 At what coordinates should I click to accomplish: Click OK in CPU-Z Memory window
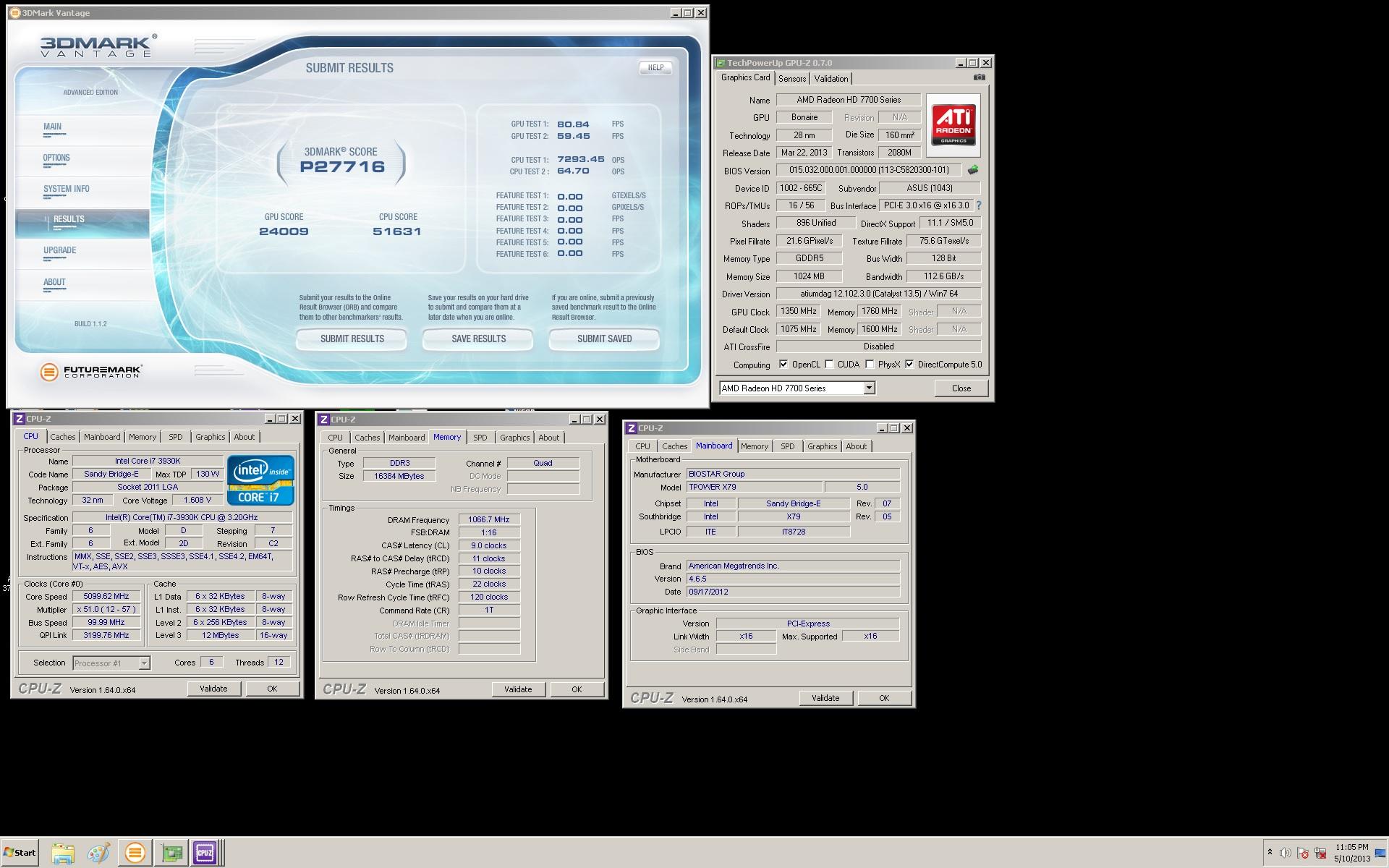[x=577, y=689]
